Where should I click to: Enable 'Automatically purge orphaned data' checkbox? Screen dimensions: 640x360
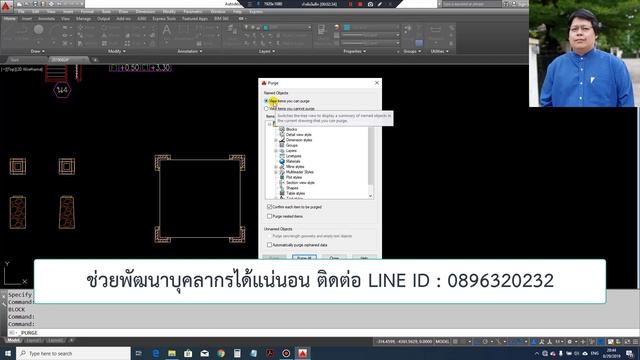tap(269, 245)
